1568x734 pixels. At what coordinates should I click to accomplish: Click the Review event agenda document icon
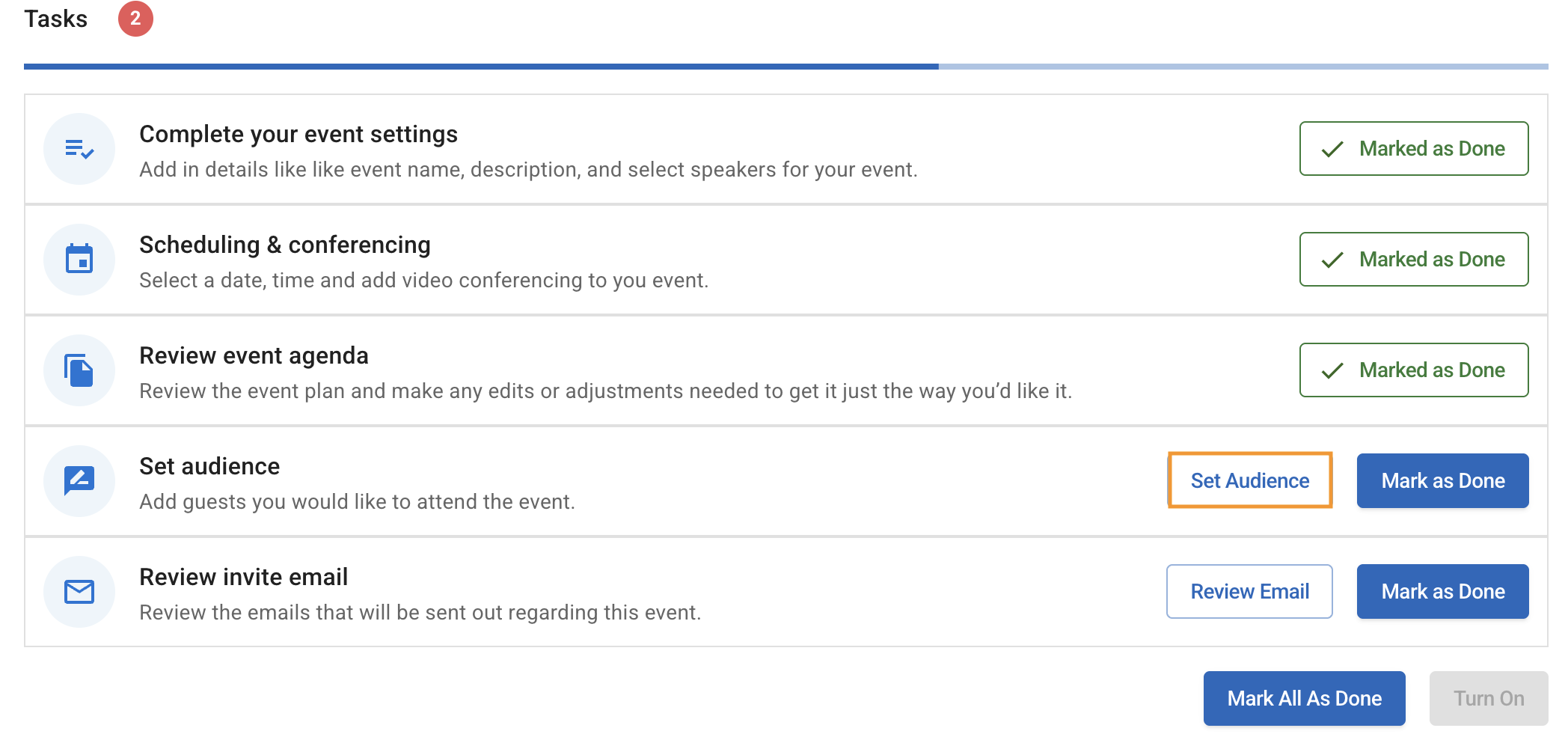pyautogui.click(x=79, y=370)
